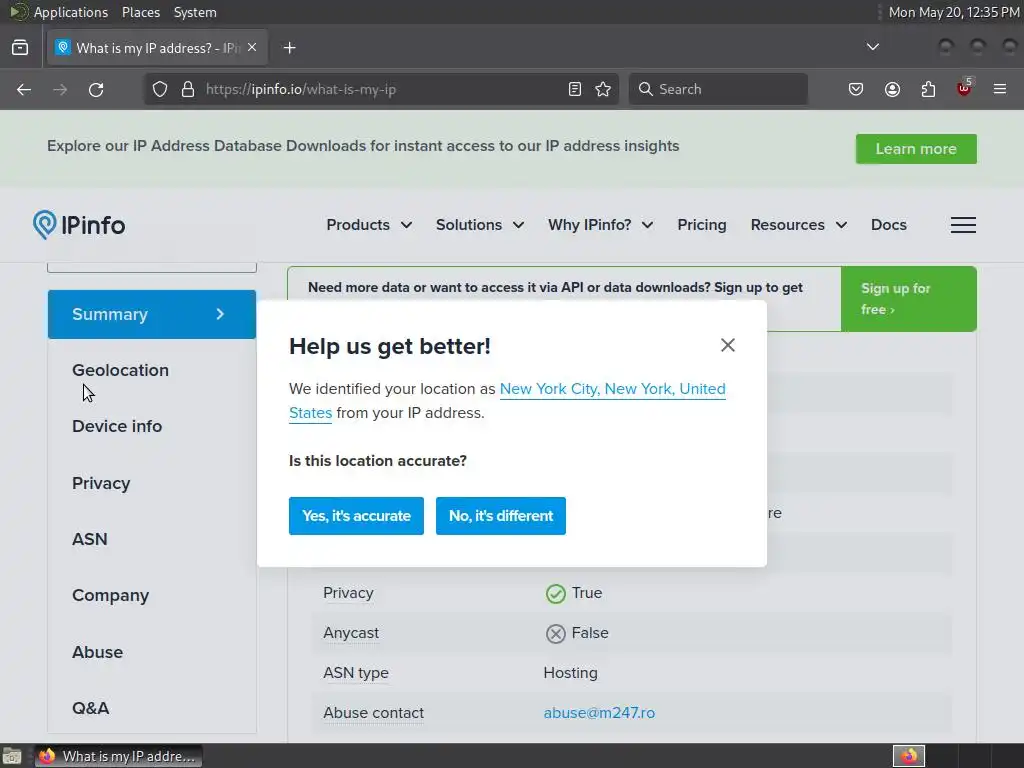Click the Firefox taskbar window button
Viewport: 1024px width, 768px height.
click(118, 756)
